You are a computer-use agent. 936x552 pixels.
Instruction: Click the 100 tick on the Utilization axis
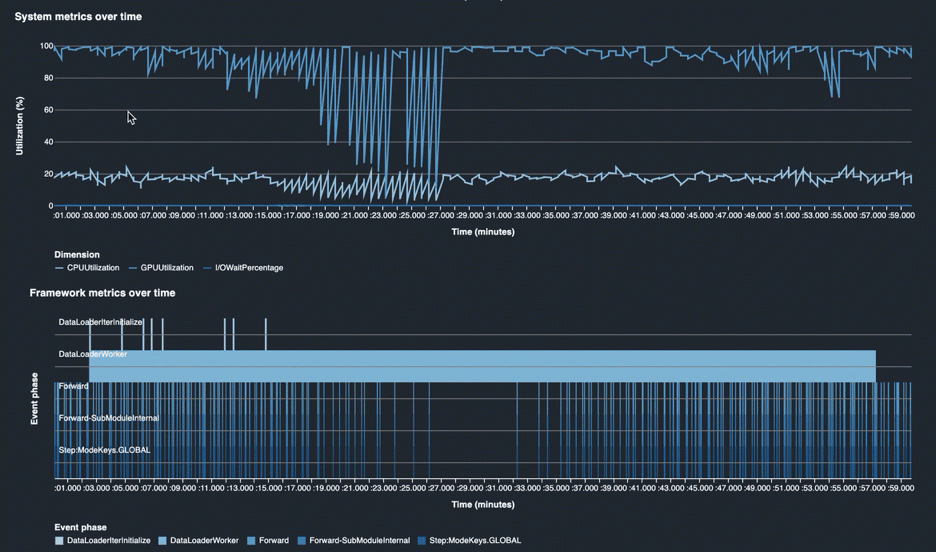(x=45, y=46)
